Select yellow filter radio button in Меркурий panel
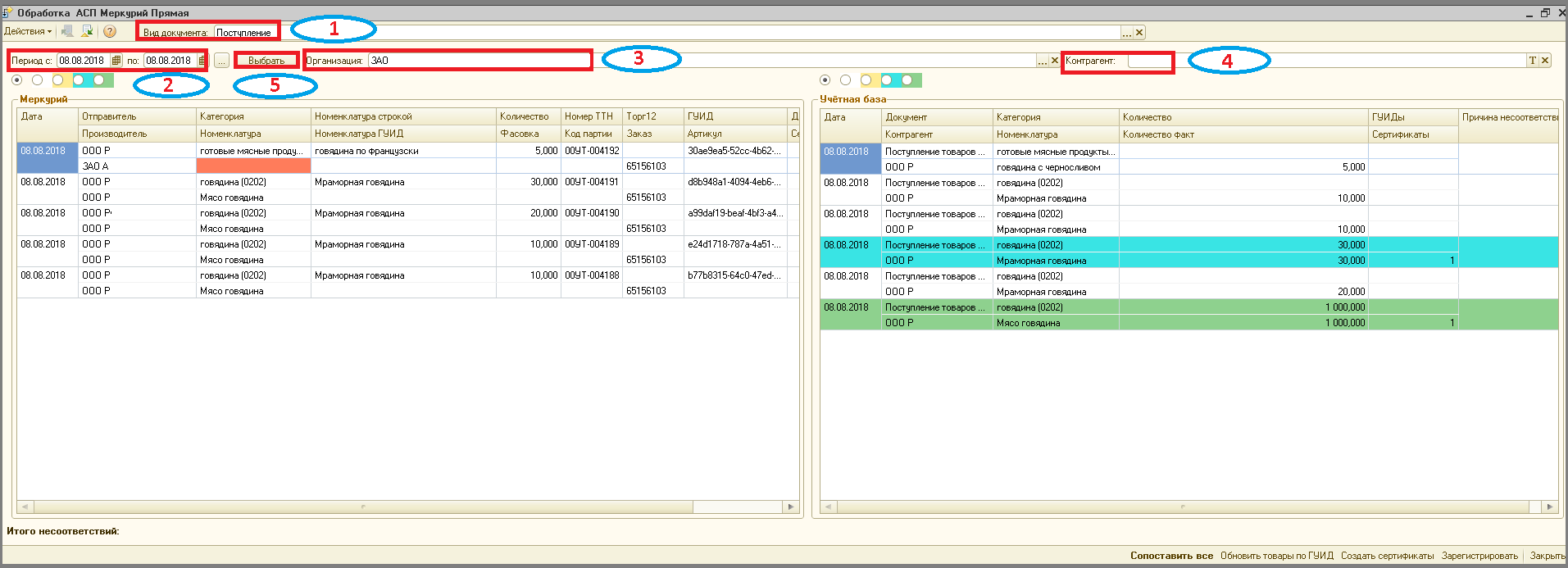Viewport: 1568px width, 568px height. pyautogui.click(x=58, y=80)
